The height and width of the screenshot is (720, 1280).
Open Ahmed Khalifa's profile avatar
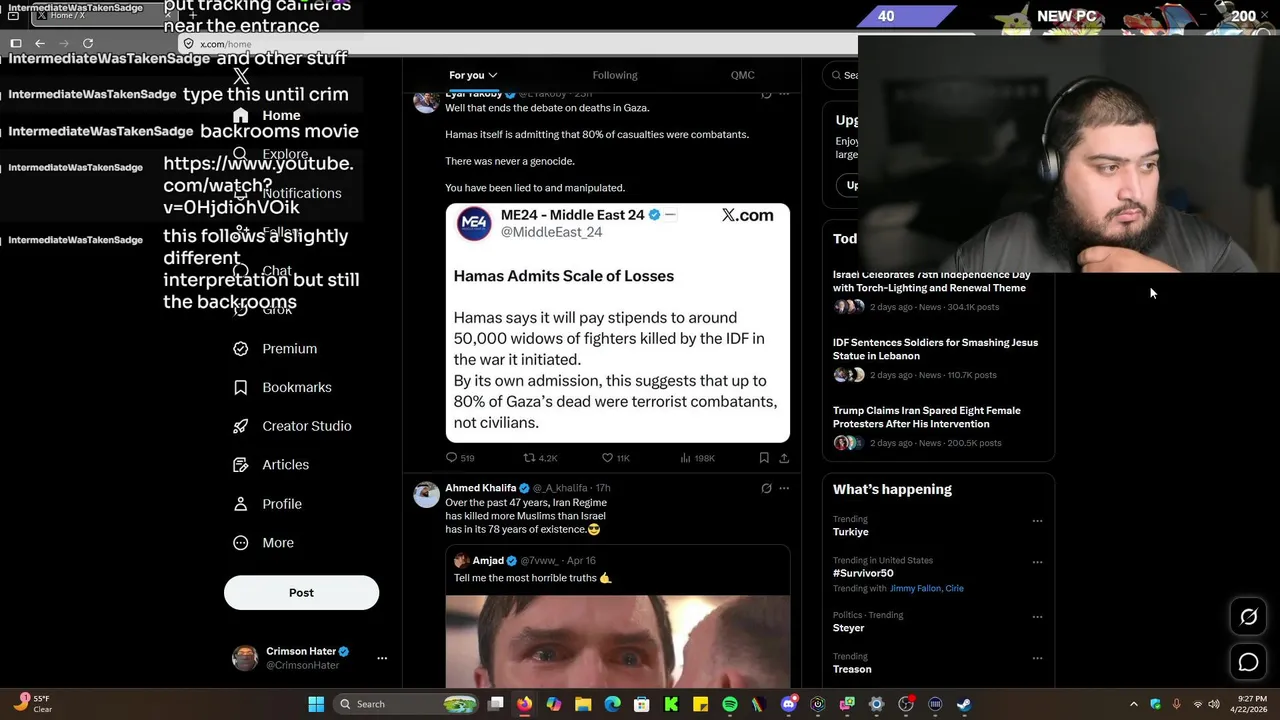tap(427, 495)
